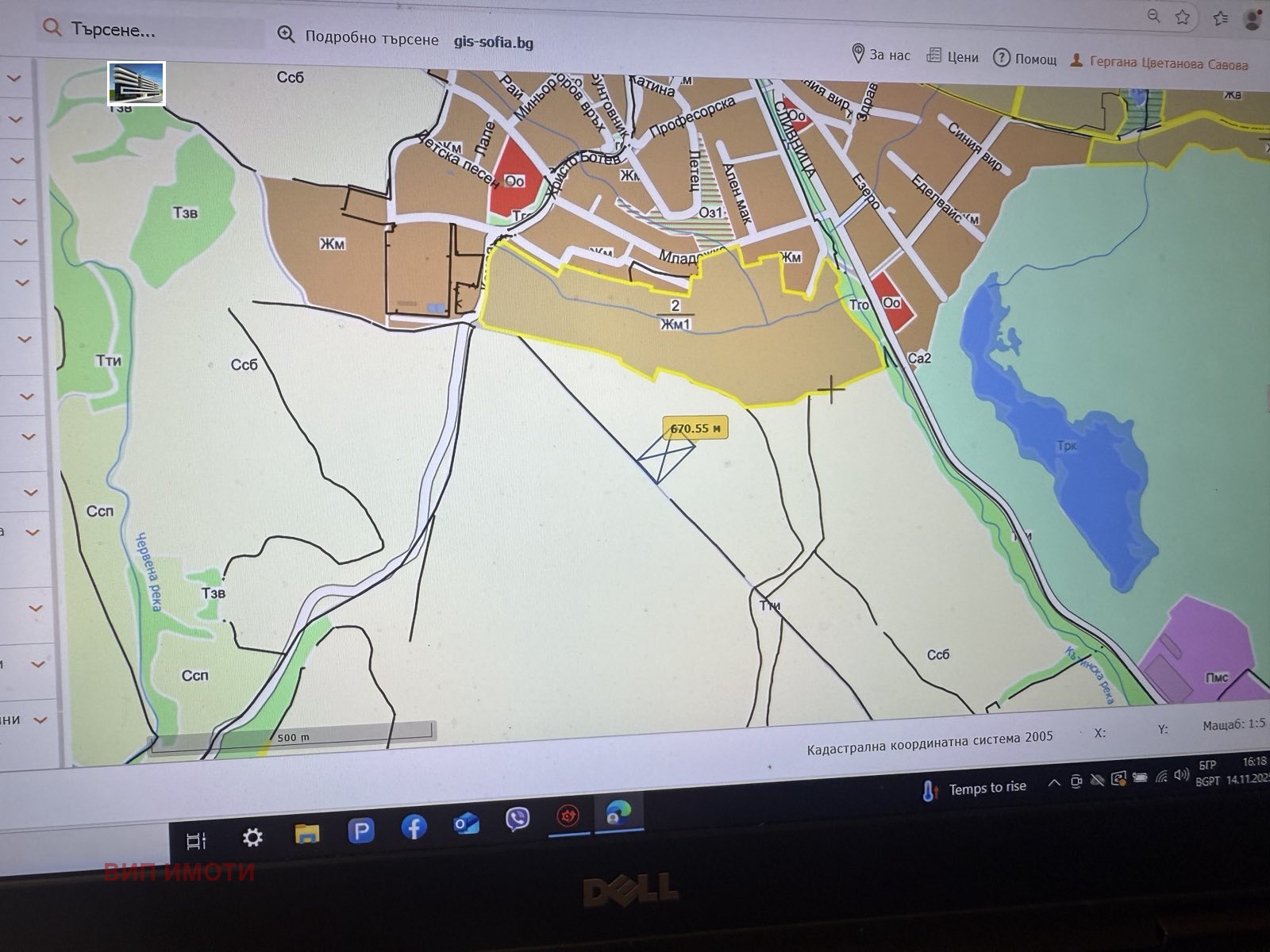
Task: Add page to favorites with star icon
Action: click(x=1183, y=17)
